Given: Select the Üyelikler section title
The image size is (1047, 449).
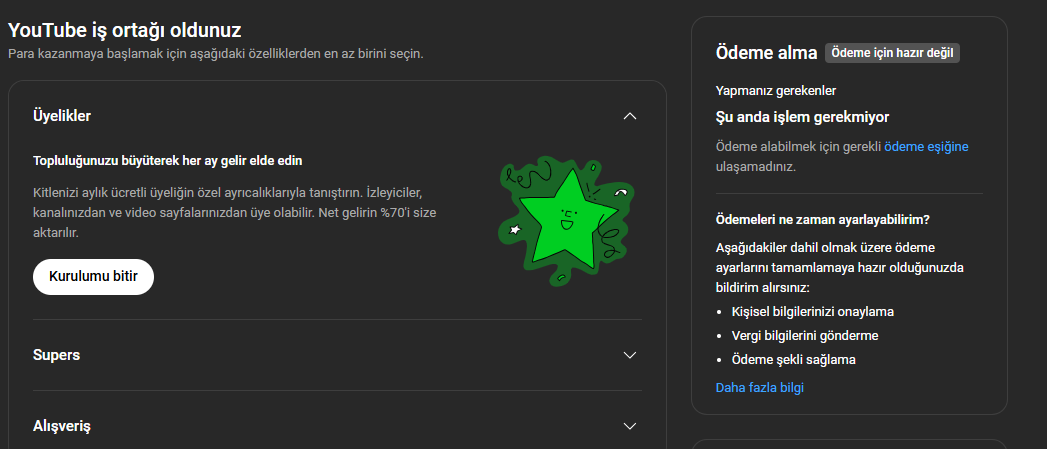Looking at the screenshot, I should (61, 116).
